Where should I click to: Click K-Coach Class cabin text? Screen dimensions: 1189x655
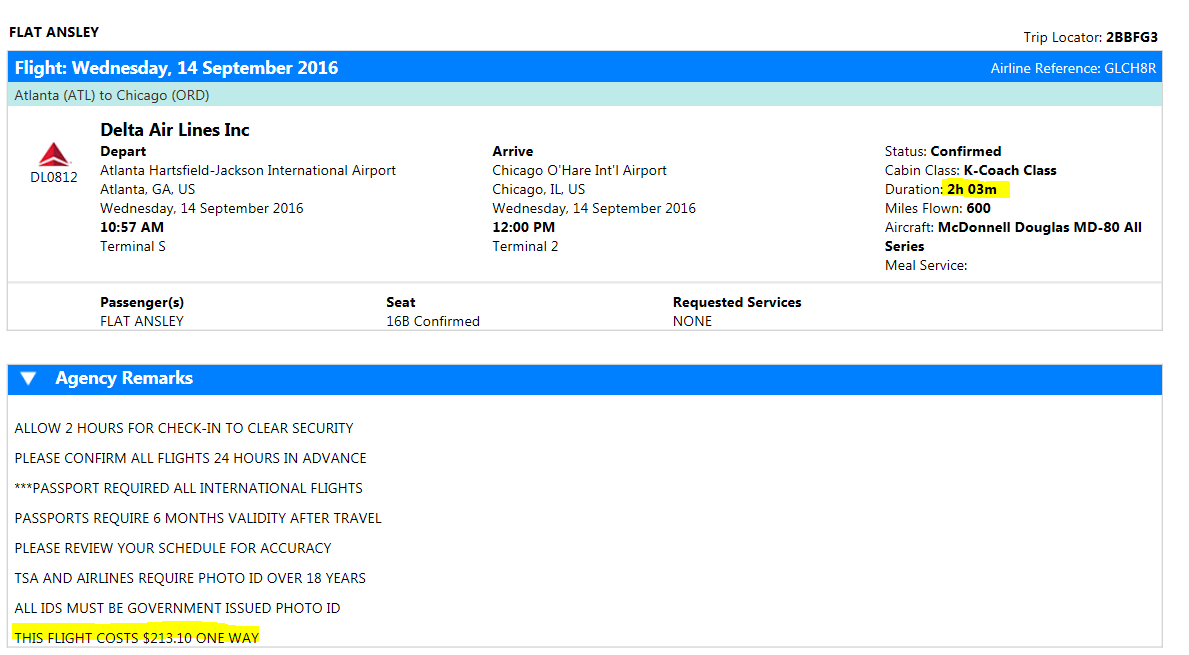coord(1009,171)
